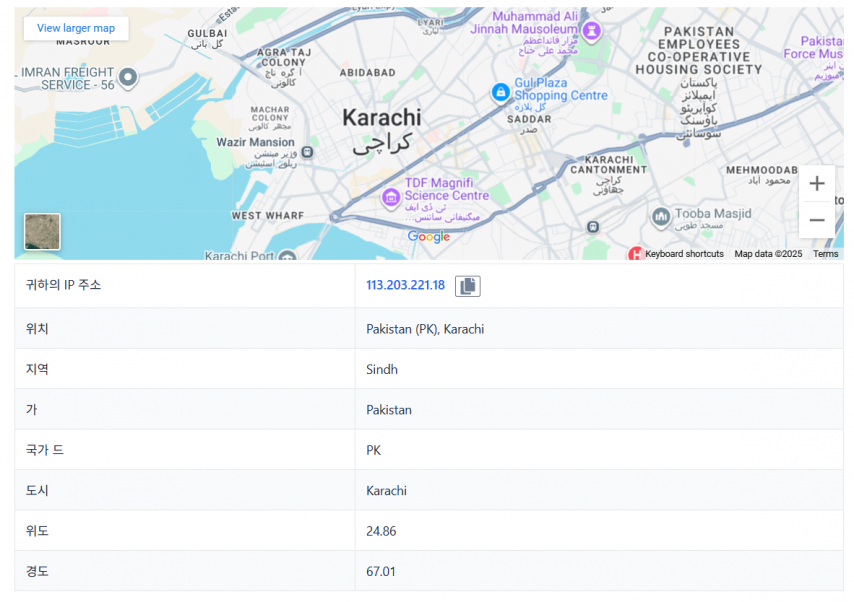Click the Karachi city label on the map

click(x=381, y=118)
